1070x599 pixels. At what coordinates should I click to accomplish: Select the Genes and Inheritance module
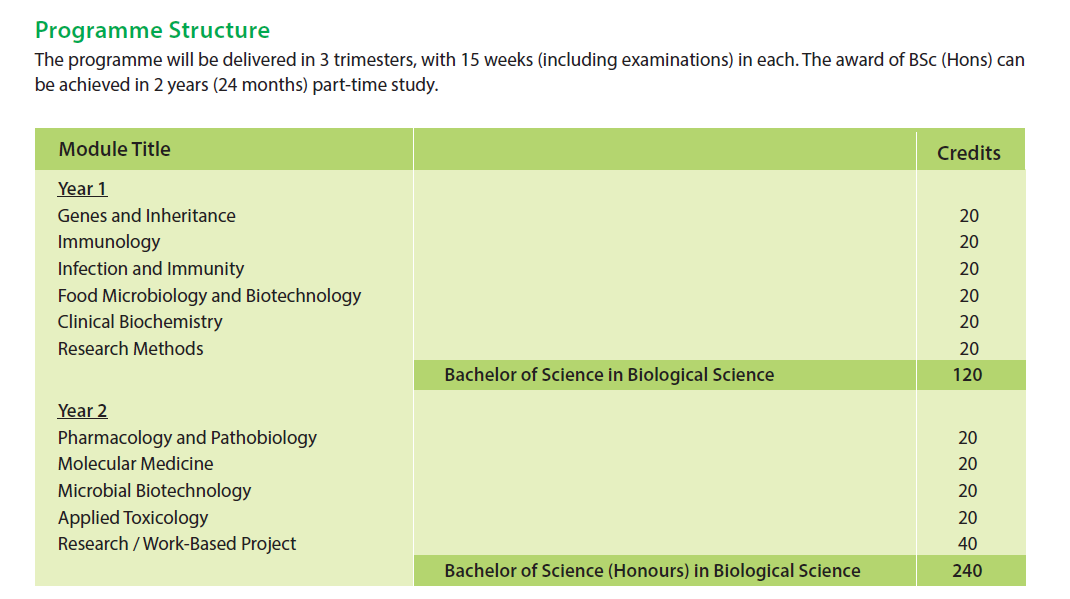[147, 216]
